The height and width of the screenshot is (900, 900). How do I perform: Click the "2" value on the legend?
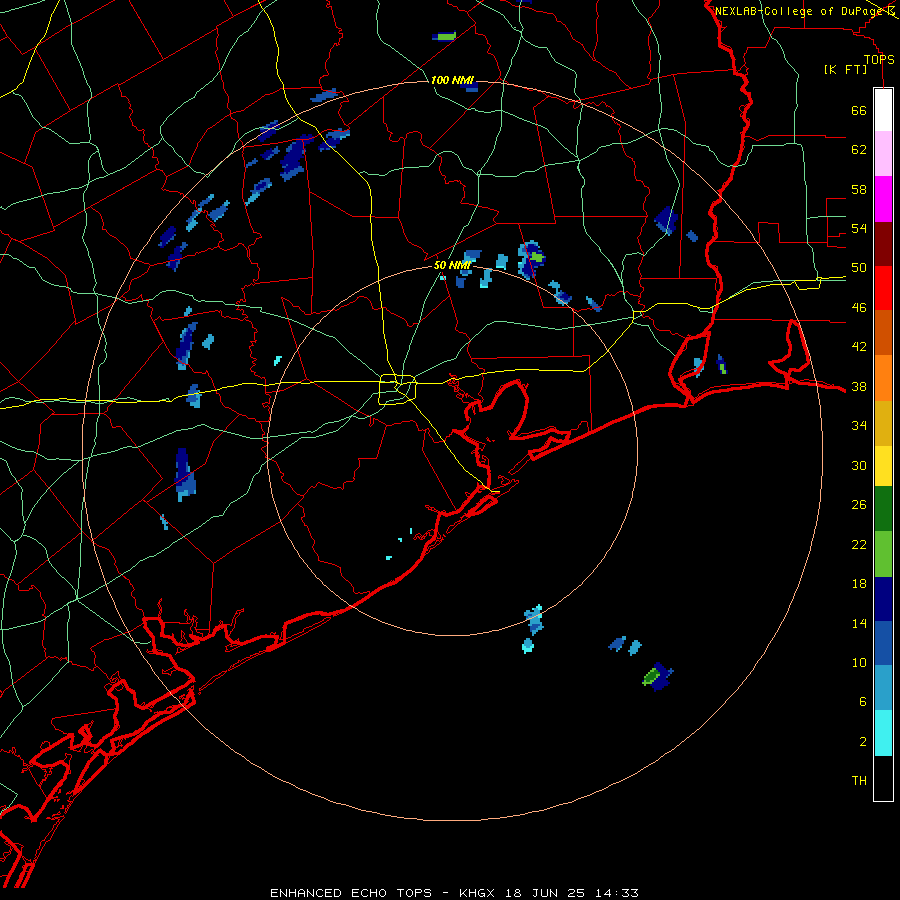(863, 742)
